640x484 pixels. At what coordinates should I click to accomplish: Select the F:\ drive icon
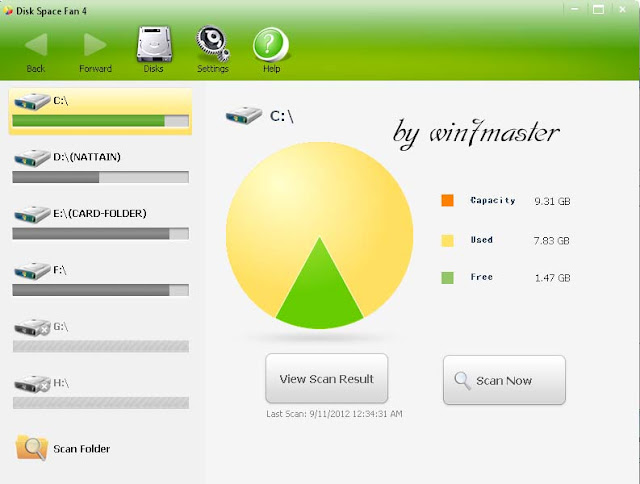coord(32,271)
